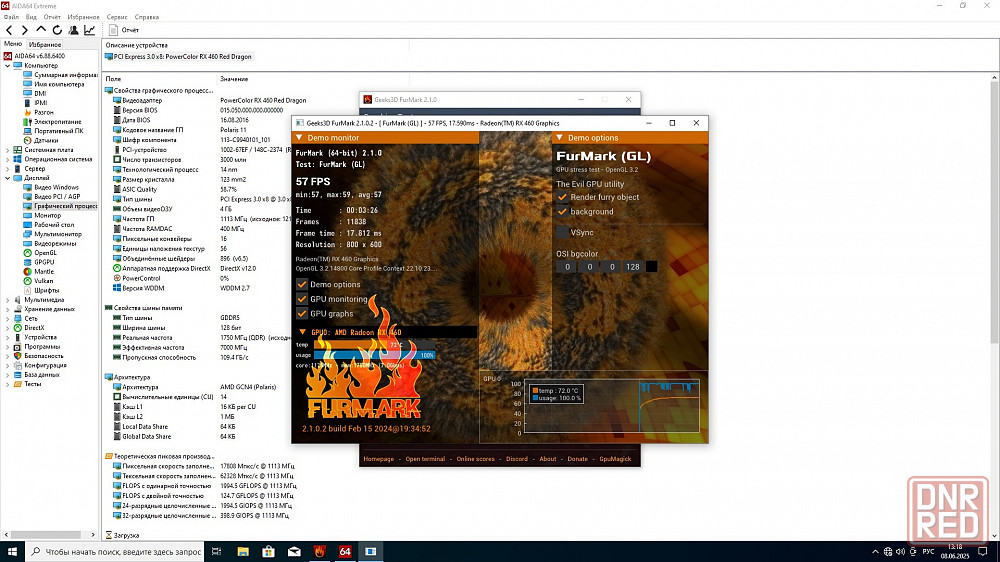The width and height of the screenshot is (1000, 562).
Task: Open the Файл menu
Action: pyautogui.click(x=11, y=17)
